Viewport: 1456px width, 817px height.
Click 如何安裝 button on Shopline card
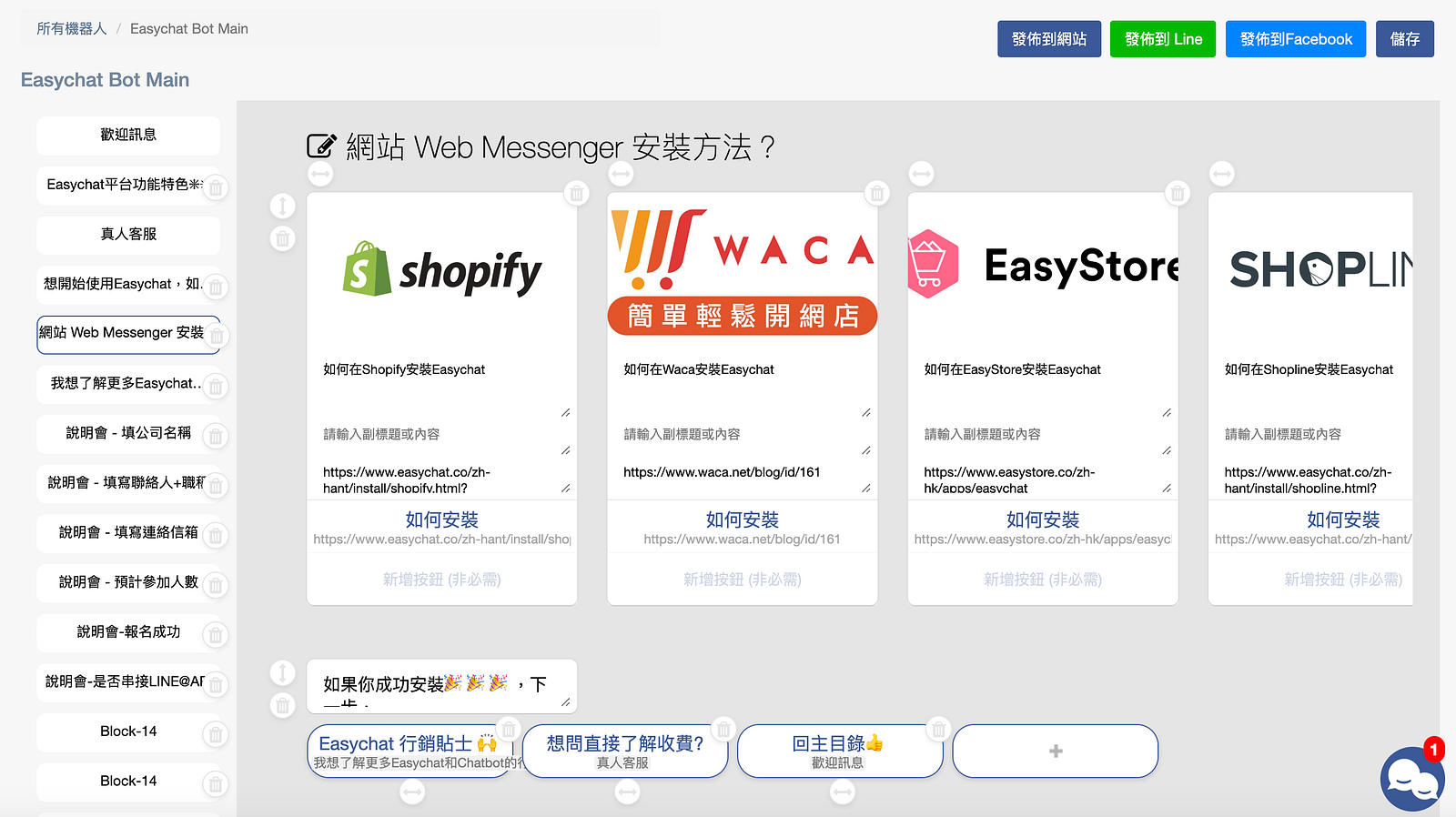click(1310, 527)
